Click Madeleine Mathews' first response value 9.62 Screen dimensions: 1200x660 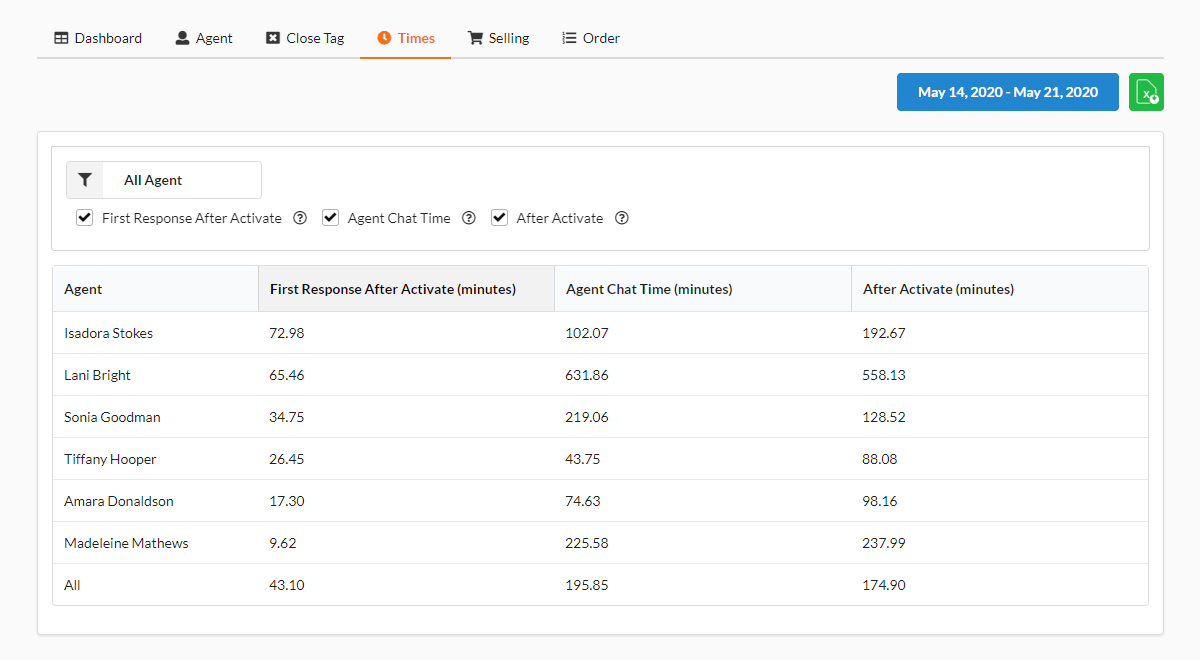283,543
